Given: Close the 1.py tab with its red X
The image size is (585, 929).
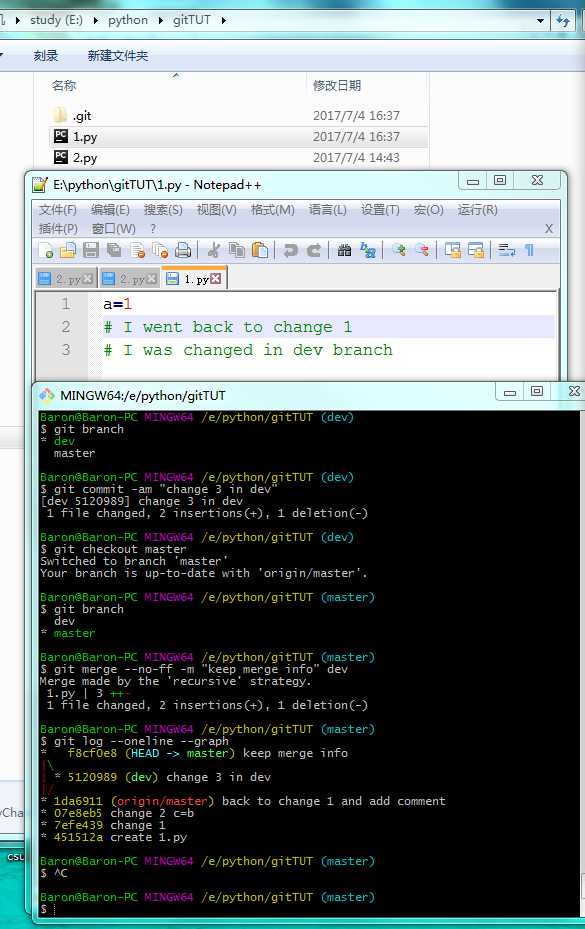Looking at the screenshot, I should click(216, 278).
